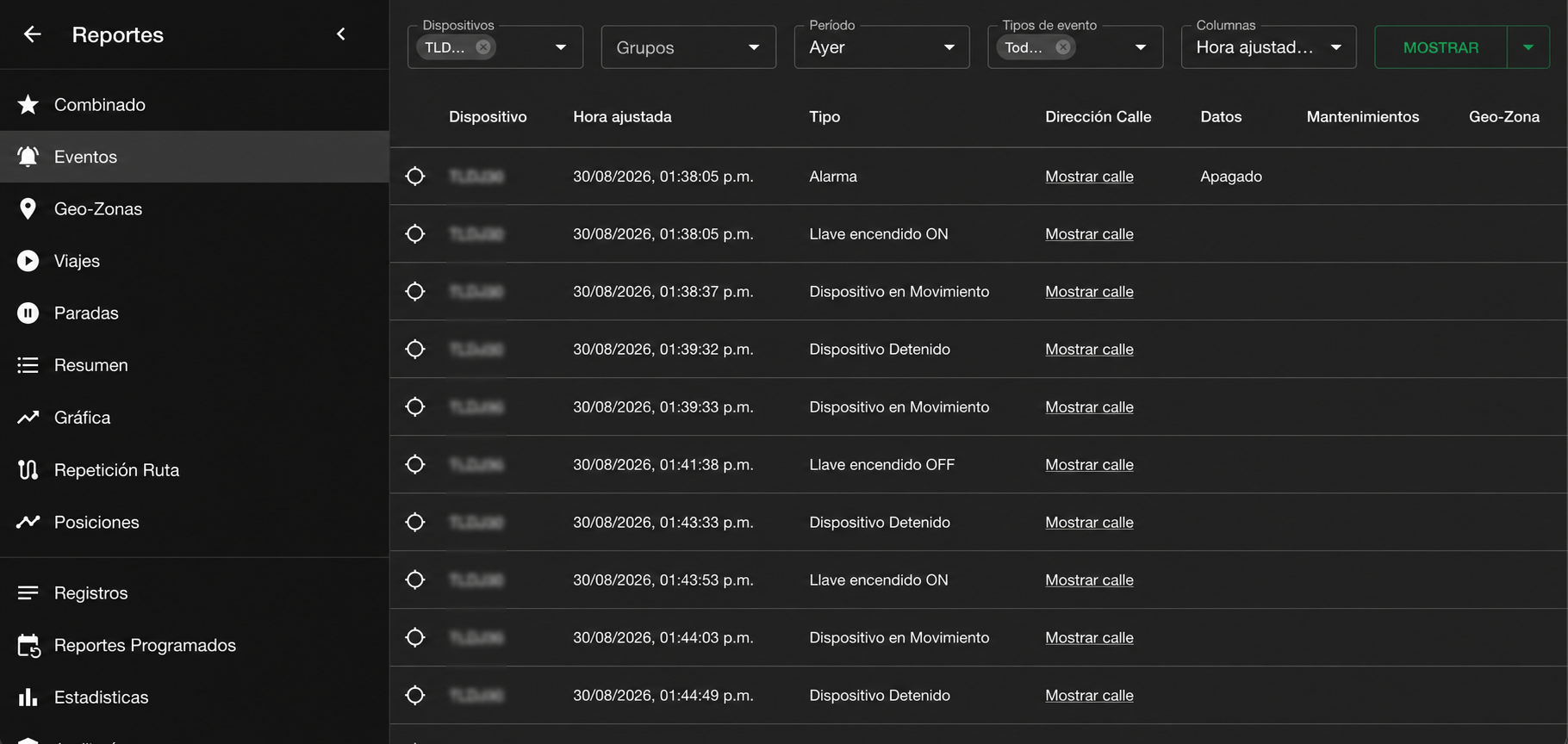Show street for Llave encendido OFF row
The width and height of the screenshot is (1568, 744).
tap(1089, 465)
